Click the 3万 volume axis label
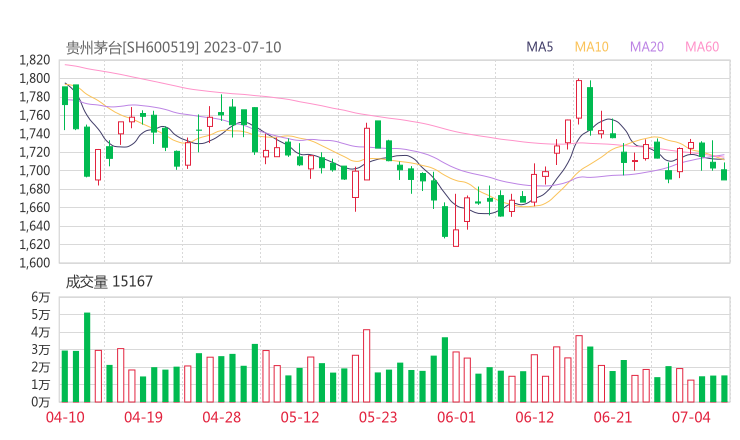The height and width of the screenshot is (440, 740). pyautogui.click(x=41, y=349)
